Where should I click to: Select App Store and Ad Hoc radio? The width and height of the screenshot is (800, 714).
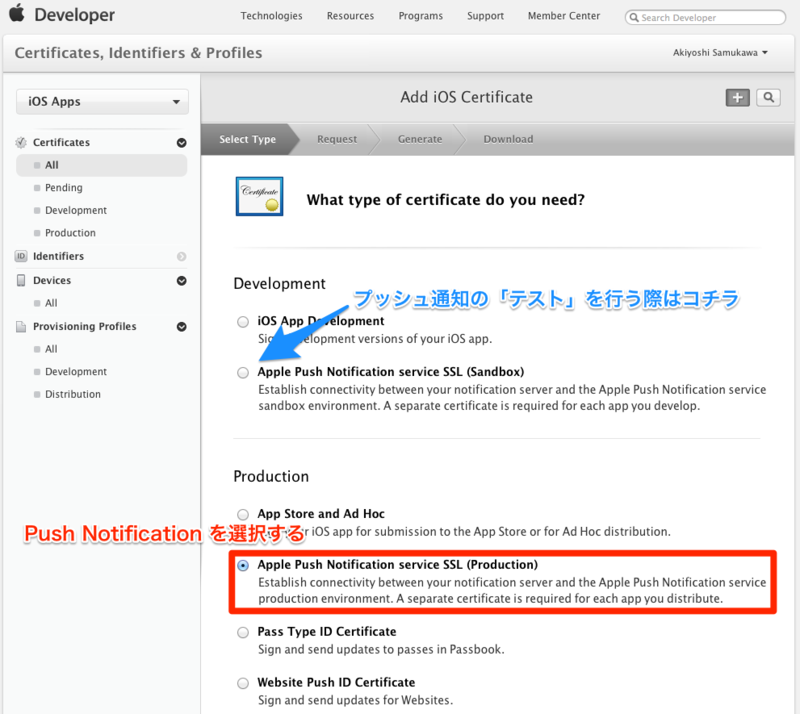243,514
